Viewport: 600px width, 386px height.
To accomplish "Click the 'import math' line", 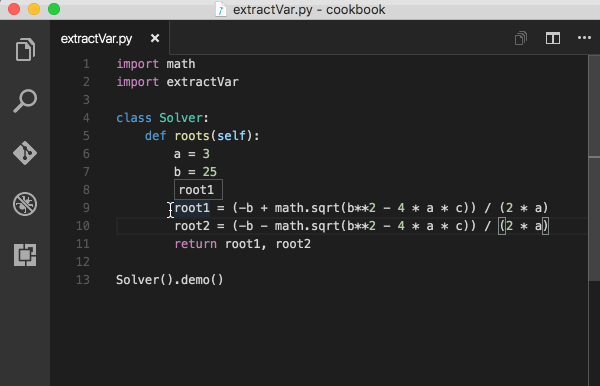I will click(156, 64).
